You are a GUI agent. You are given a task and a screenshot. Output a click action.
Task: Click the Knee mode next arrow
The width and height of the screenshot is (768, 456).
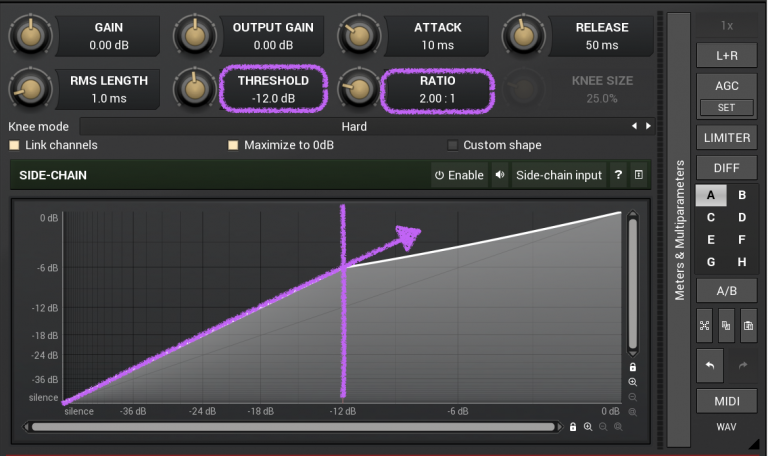tap(648, 127)
